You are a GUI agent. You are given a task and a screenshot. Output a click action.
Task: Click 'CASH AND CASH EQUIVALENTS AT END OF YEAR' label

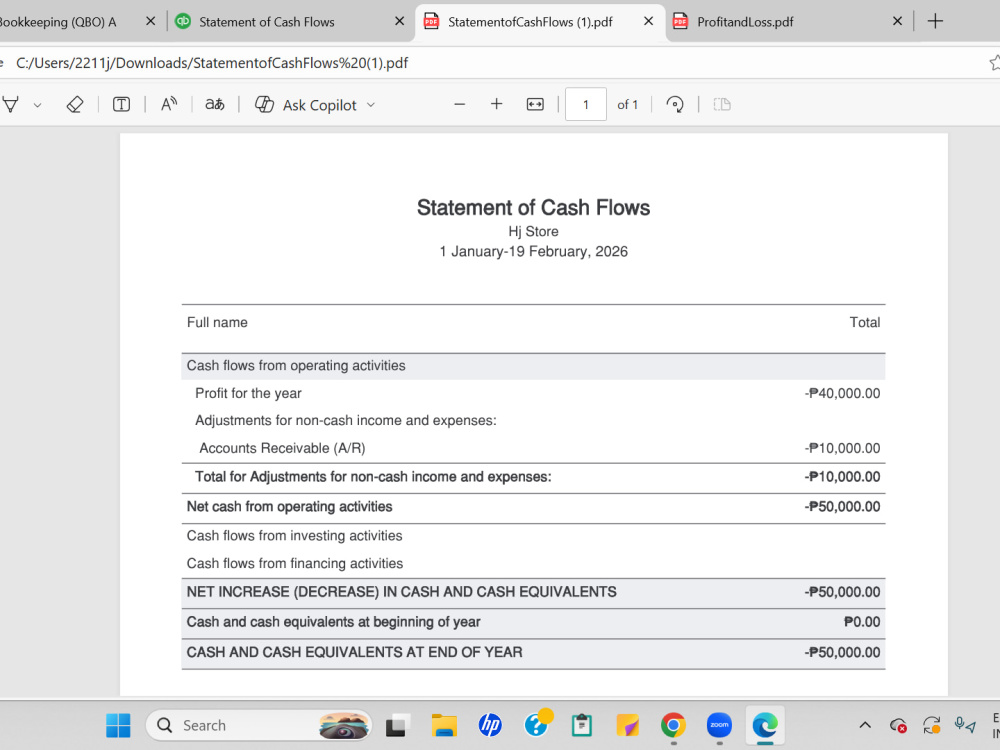(354, 652)
